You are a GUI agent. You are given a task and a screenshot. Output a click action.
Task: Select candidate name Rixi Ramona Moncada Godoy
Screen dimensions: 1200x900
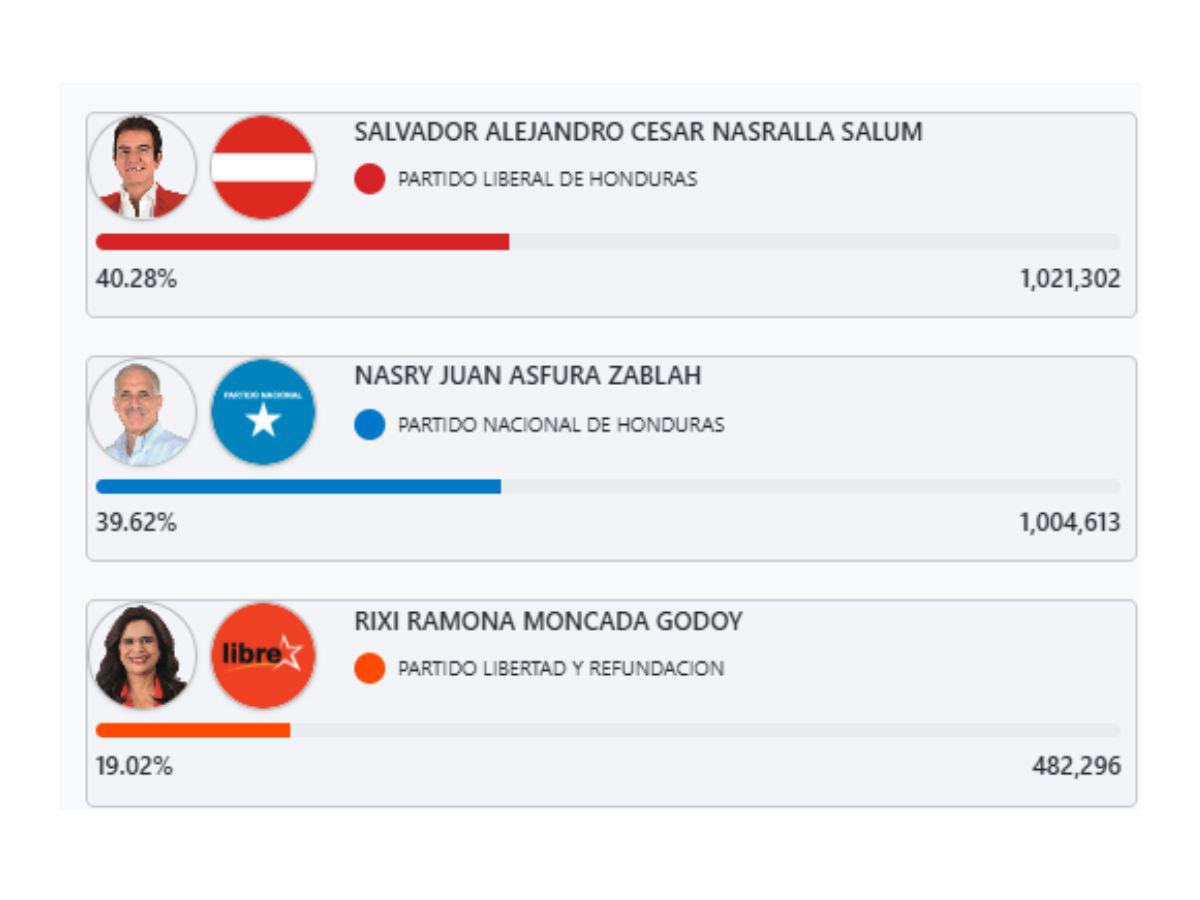(x=548, y=621)
